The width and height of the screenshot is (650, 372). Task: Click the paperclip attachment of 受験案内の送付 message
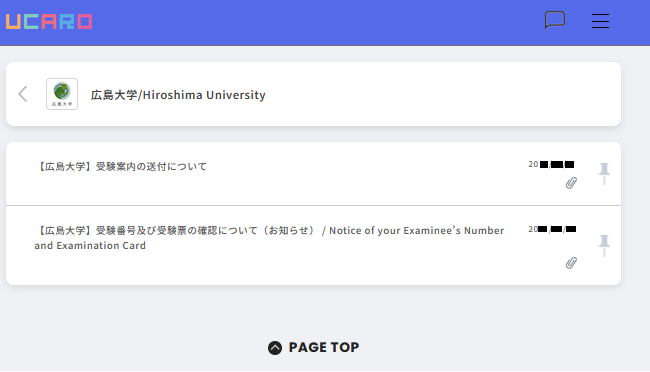click(571, 183)
